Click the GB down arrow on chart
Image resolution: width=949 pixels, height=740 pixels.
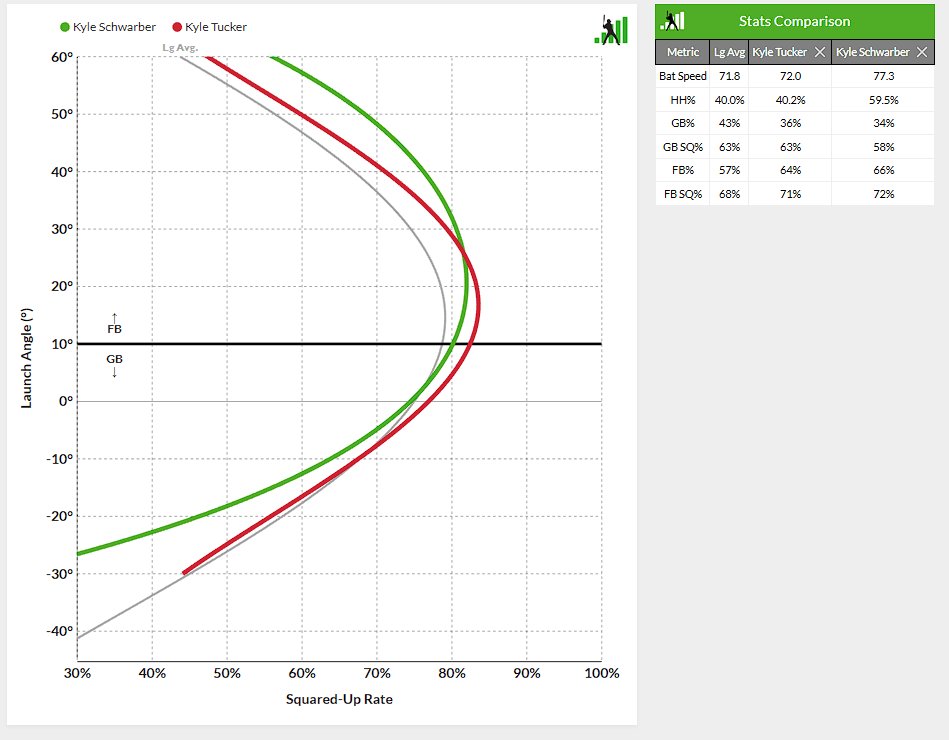point(114,372)
